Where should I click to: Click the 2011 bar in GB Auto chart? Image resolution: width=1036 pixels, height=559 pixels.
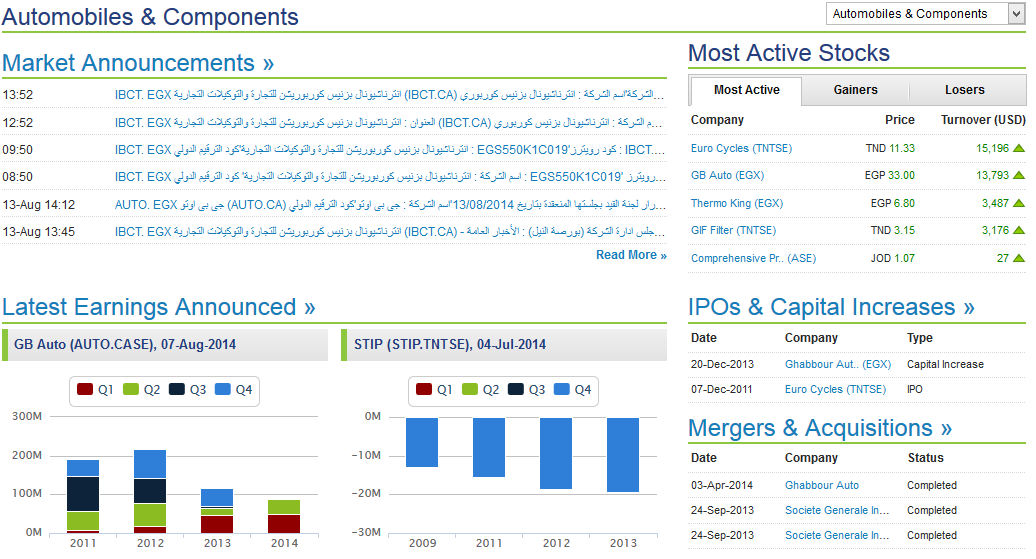(83, 496)
